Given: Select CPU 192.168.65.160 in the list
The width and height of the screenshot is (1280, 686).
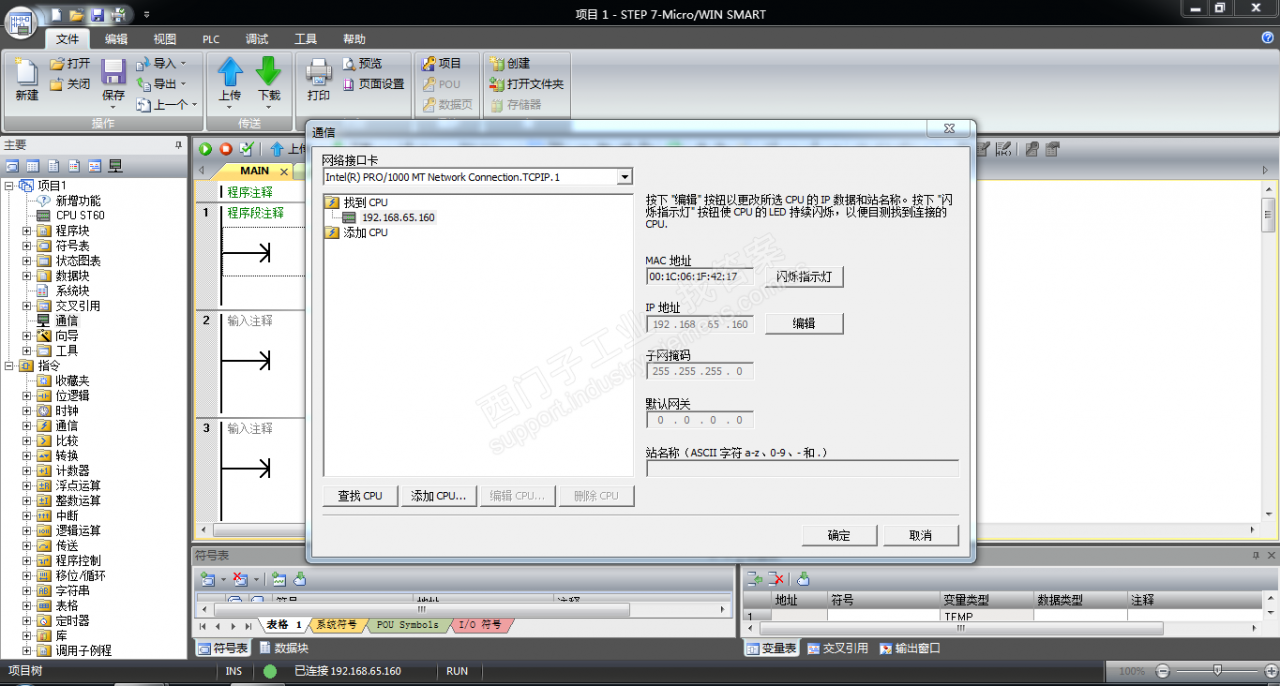Looking at the screenshot, I should [x=397, y=217].
